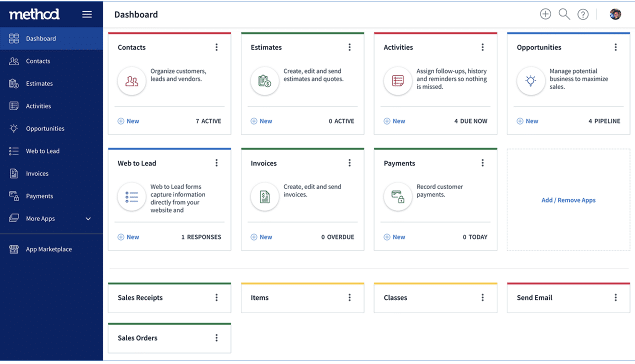The width and height of the screenshot is (635, 364).
Task: Click New on the Activities card
Action: 394,121
